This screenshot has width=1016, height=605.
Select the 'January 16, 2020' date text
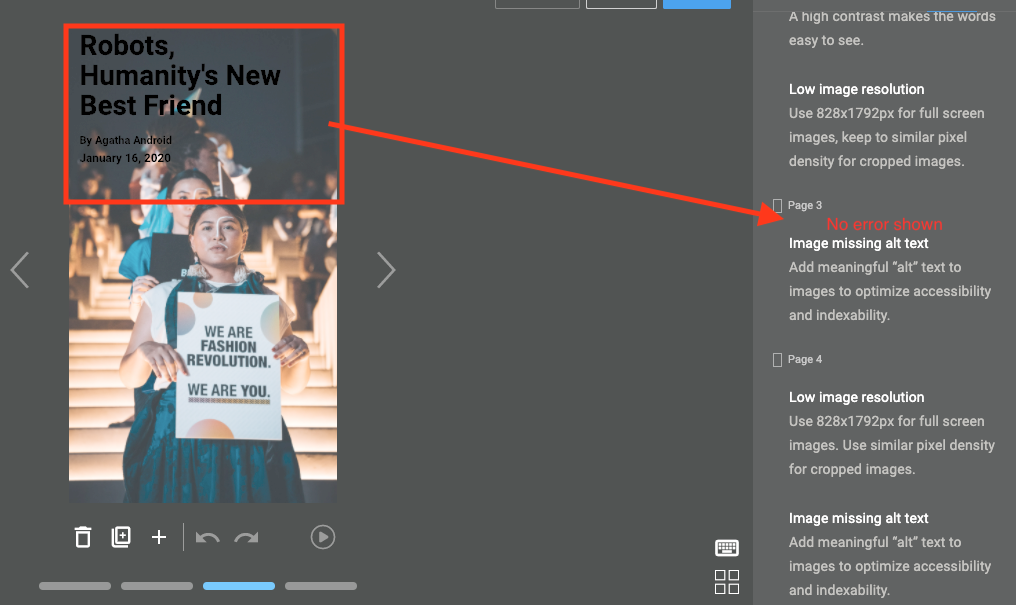[125, 158]
